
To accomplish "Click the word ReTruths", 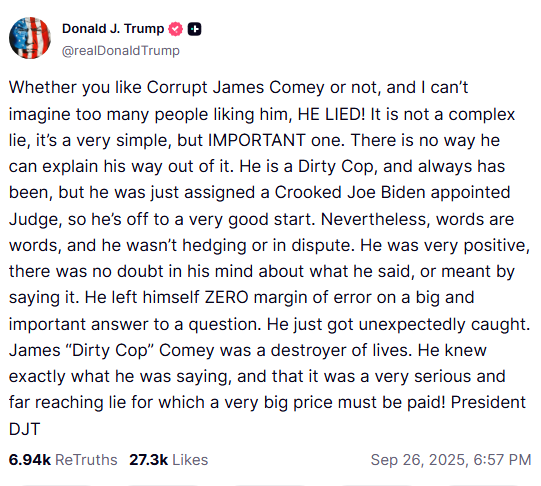I will [x=86, y=460].
